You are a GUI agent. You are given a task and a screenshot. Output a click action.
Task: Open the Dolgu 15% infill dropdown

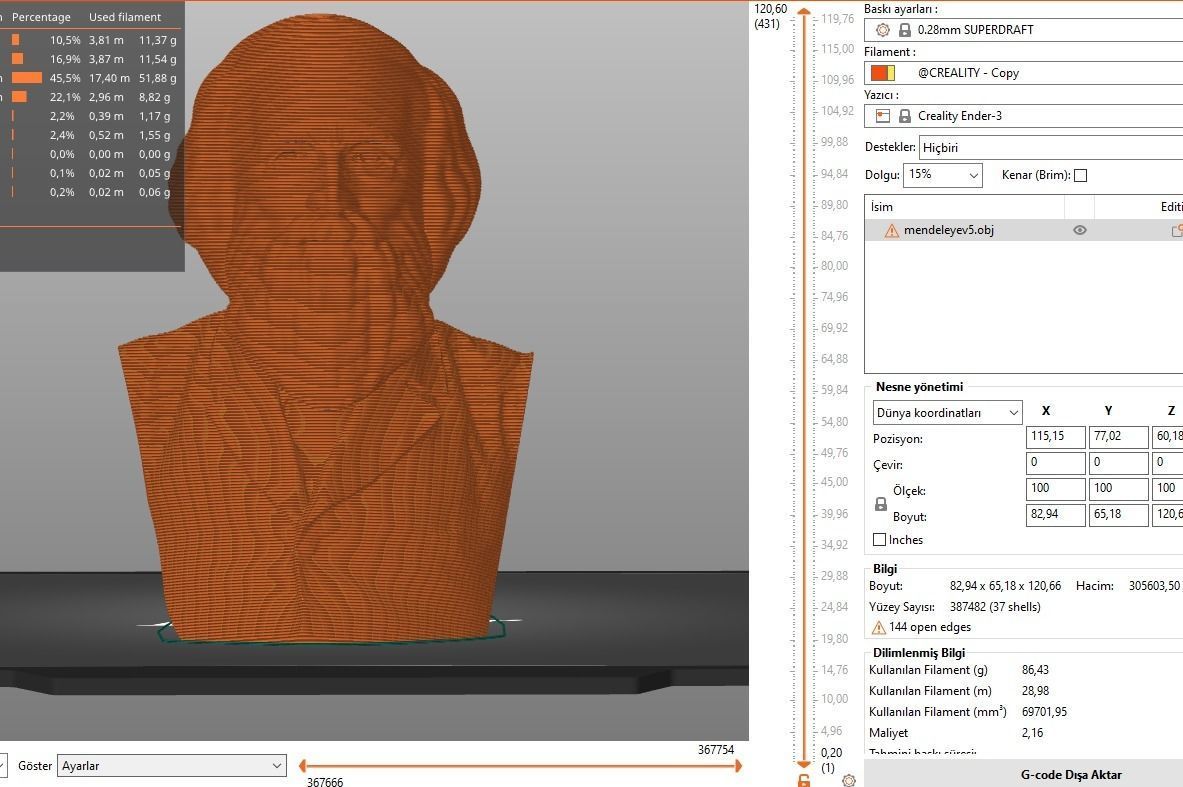coord(943,175)
